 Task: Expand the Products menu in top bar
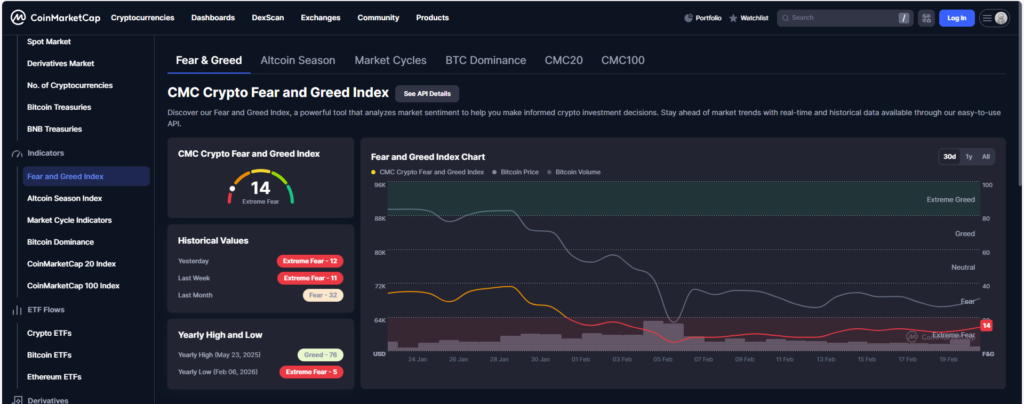[432, 18]
